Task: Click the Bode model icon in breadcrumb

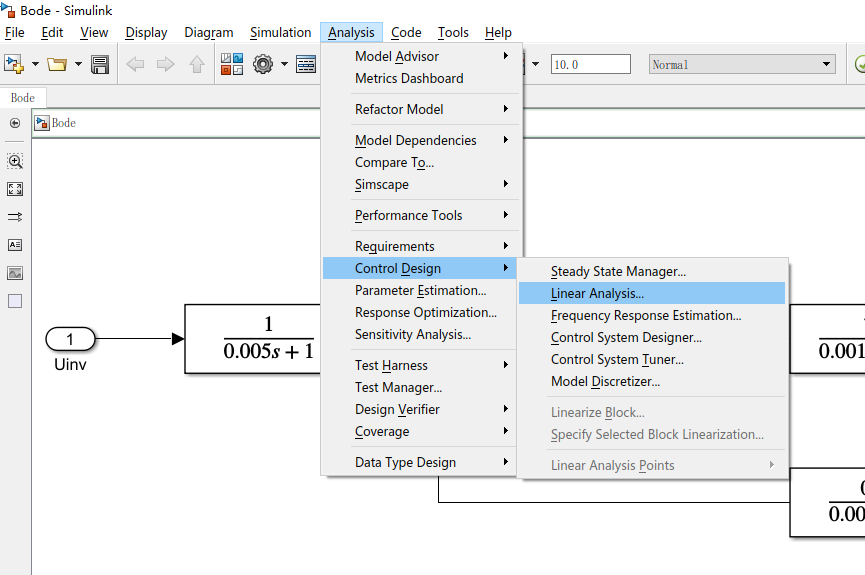Action: pos(42,123)
